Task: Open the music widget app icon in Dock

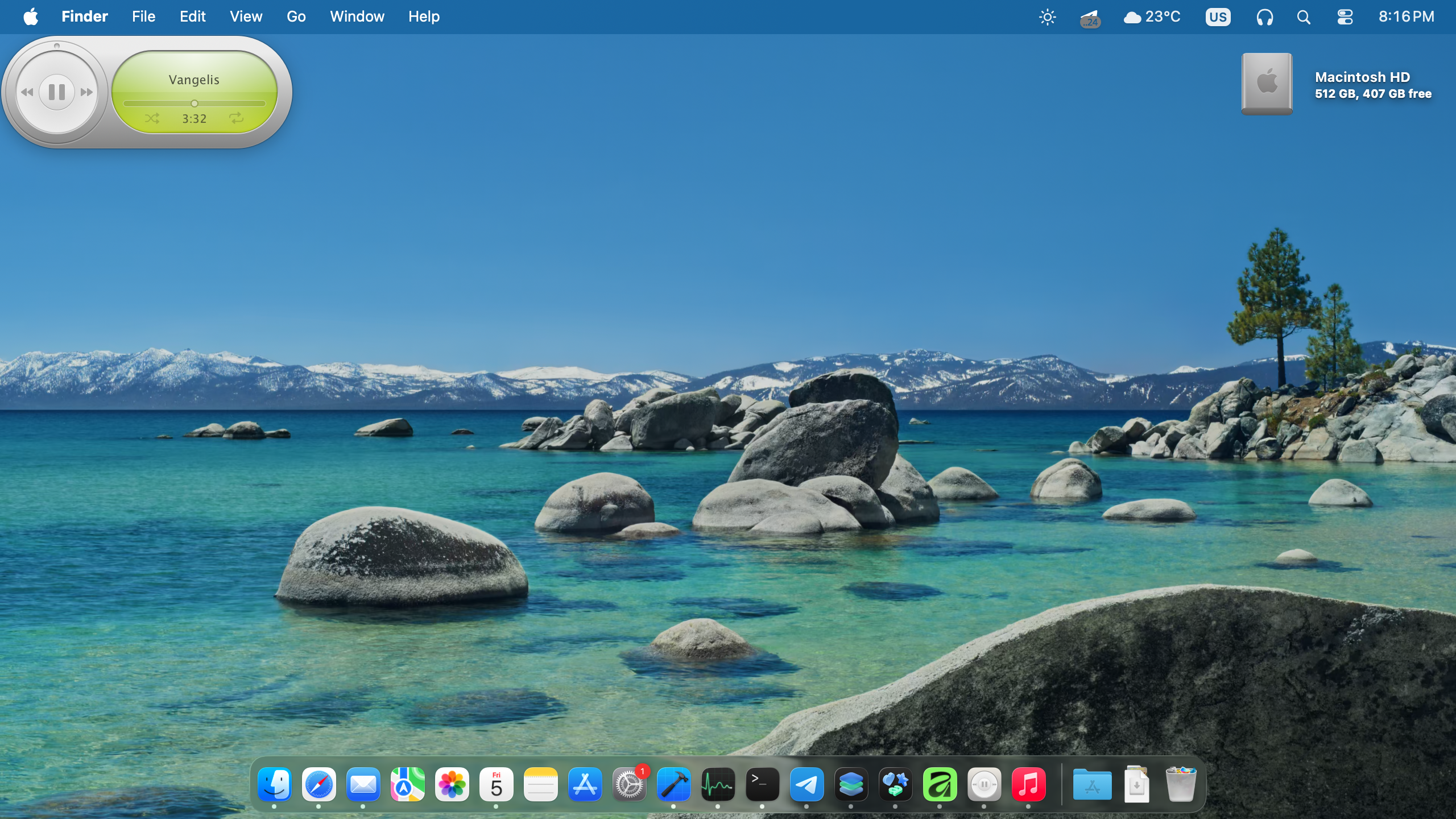Action: 984,785
